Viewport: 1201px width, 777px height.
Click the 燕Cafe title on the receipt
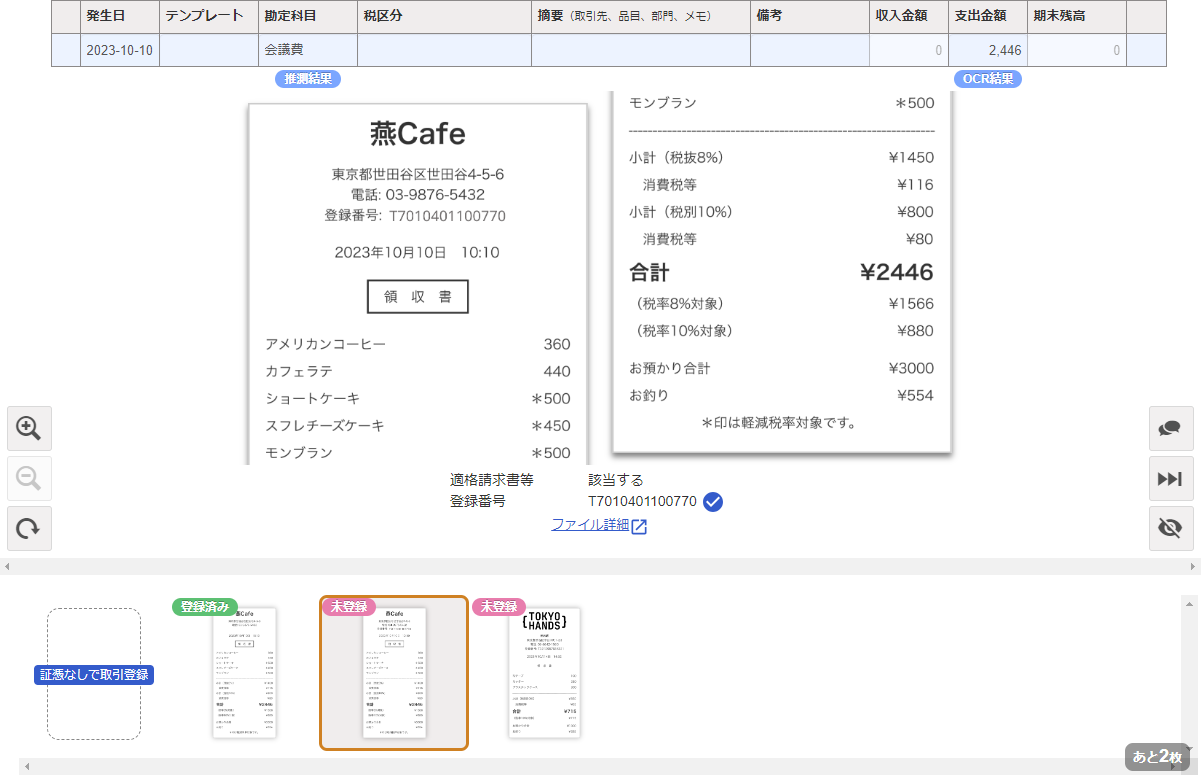coord(418,133)
